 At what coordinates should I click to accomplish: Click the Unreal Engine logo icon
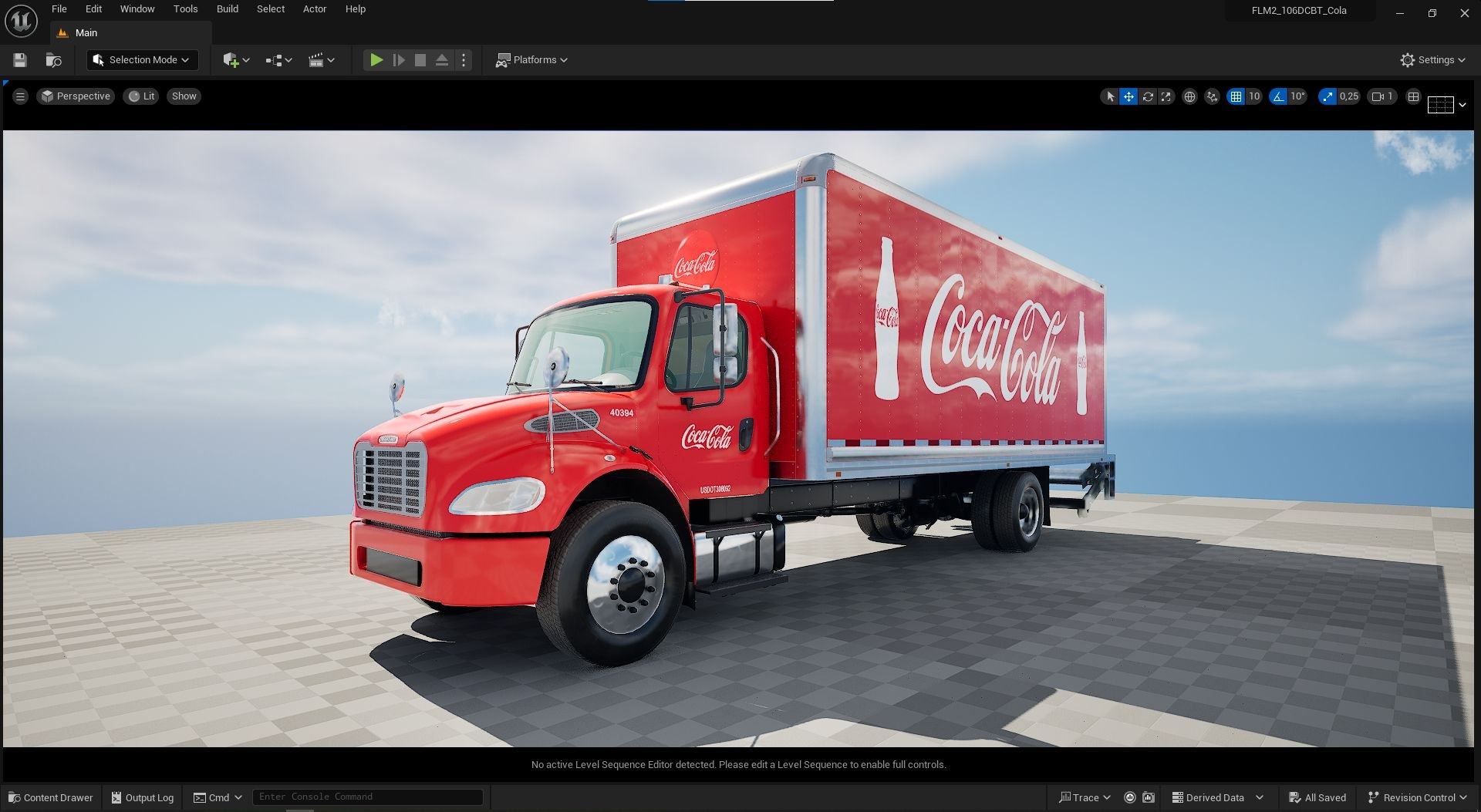[21, 21]
